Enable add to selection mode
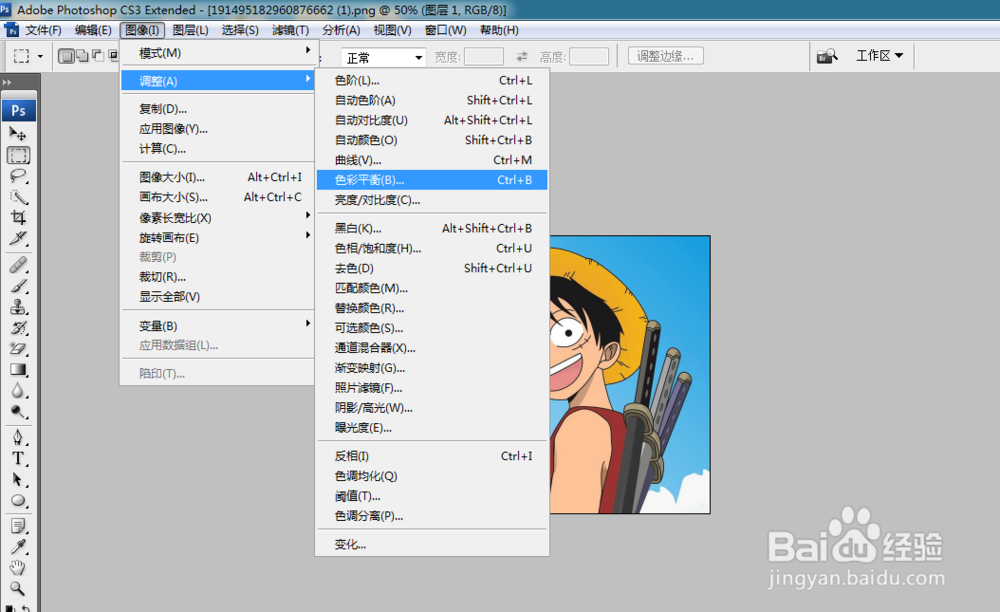Image resolution: width=1000 pixels, height=612 pixels. (82, 56)
